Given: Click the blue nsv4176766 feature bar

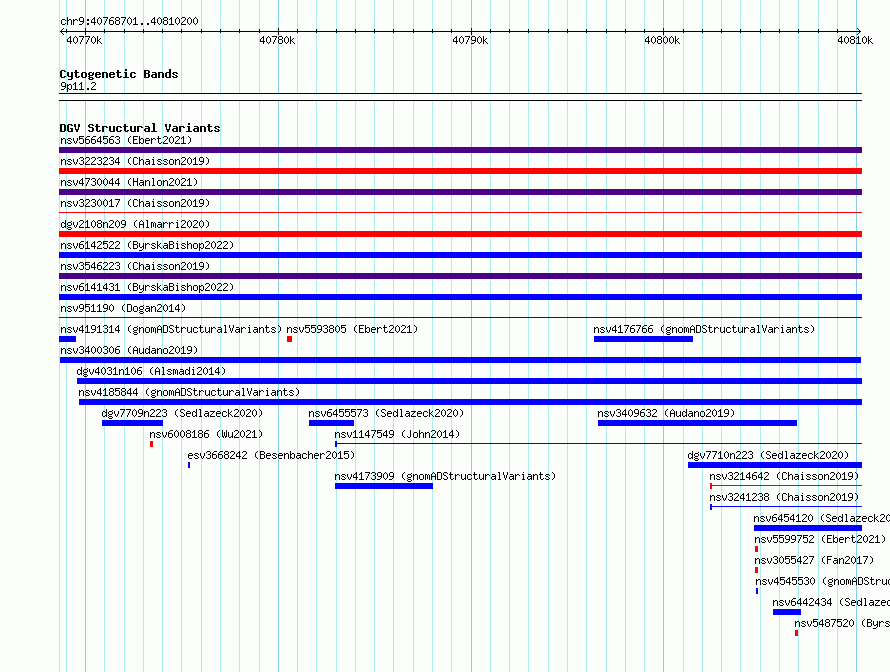Looking at the screenshot, I should click(x=643, y=339).
